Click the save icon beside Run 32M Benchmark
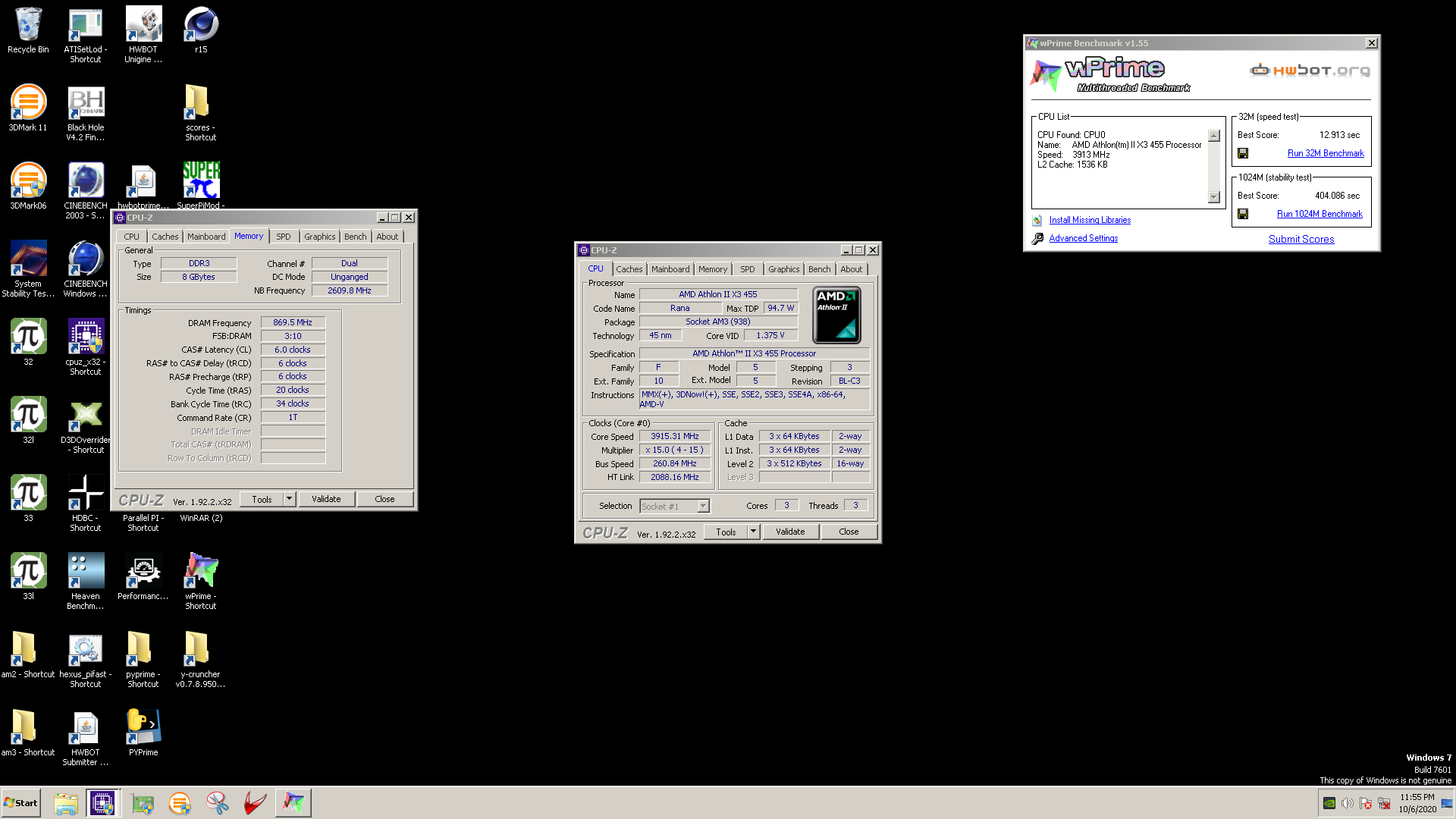This screenshot has height=819, width=1456. pyautogui.click(x=1243, y=153)
